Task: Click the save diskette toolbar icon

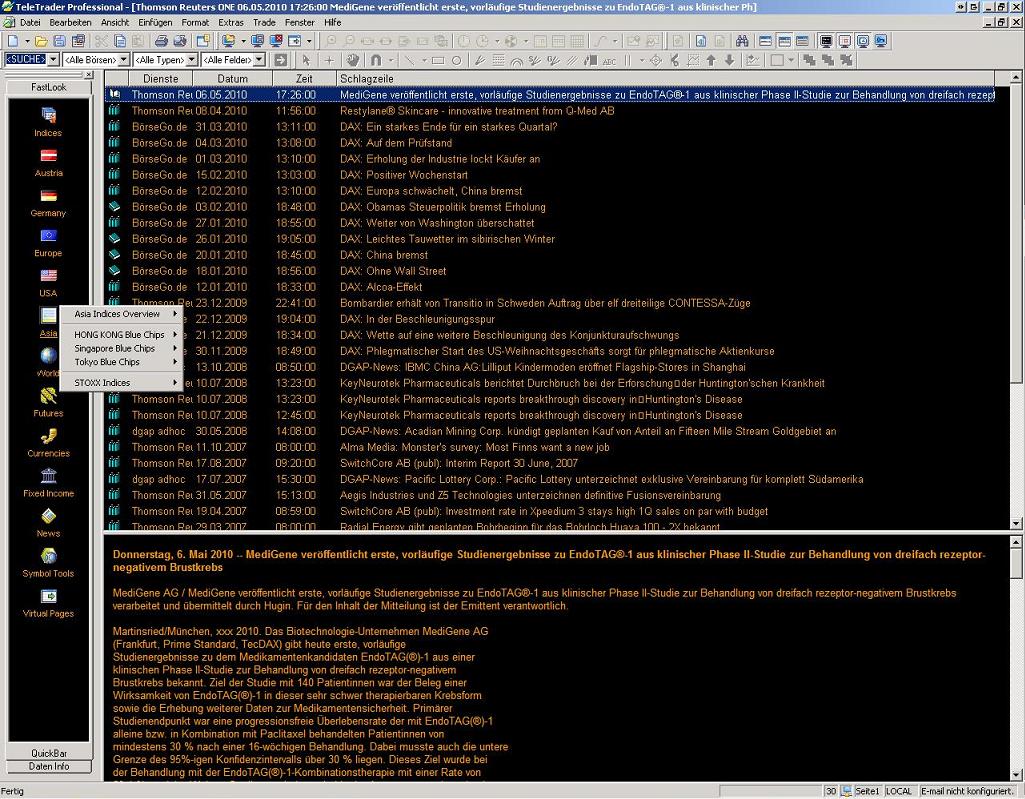Action: [x=59, y=41]
